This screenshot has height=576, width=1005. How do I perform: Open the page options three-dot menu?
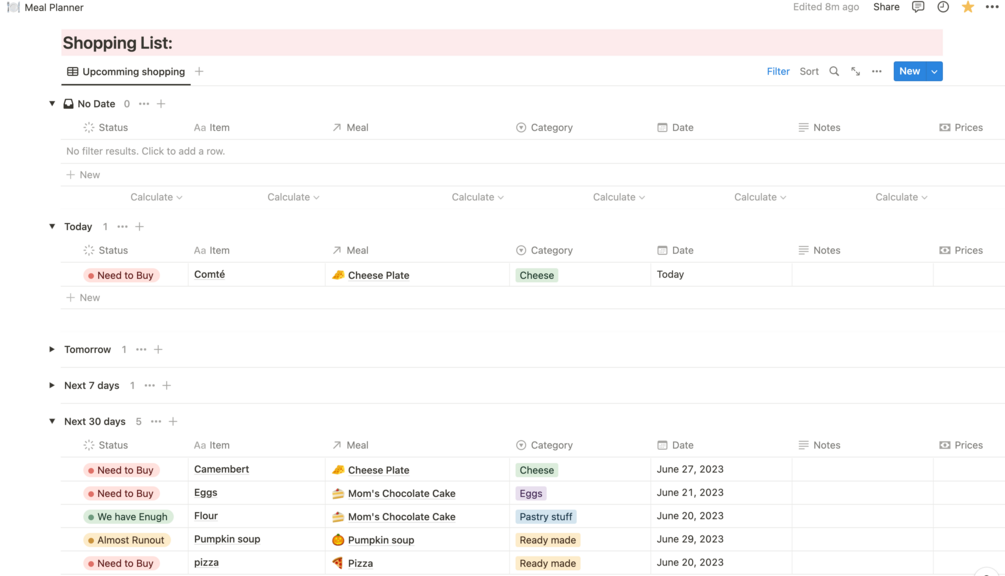point(992,7)
